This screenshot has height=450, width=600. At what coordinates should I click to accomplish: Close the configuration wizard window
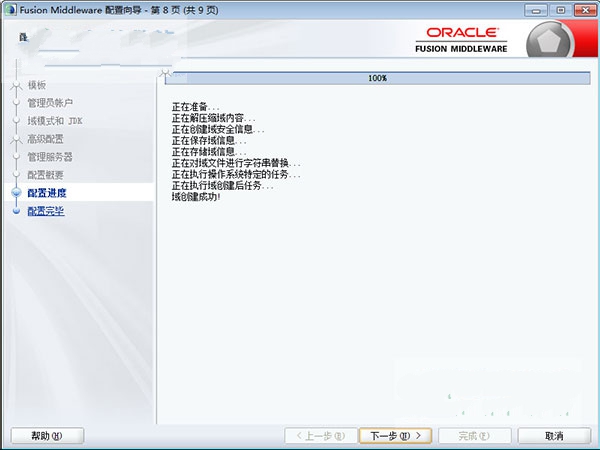coord(585,10)
